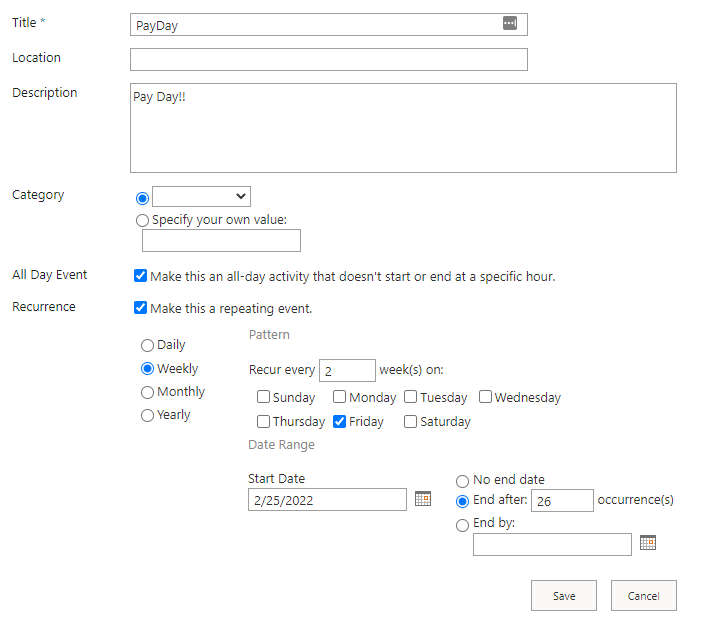Click the Save button
The width and height of the screenshot is (702, 627).
tap(564, 596)
